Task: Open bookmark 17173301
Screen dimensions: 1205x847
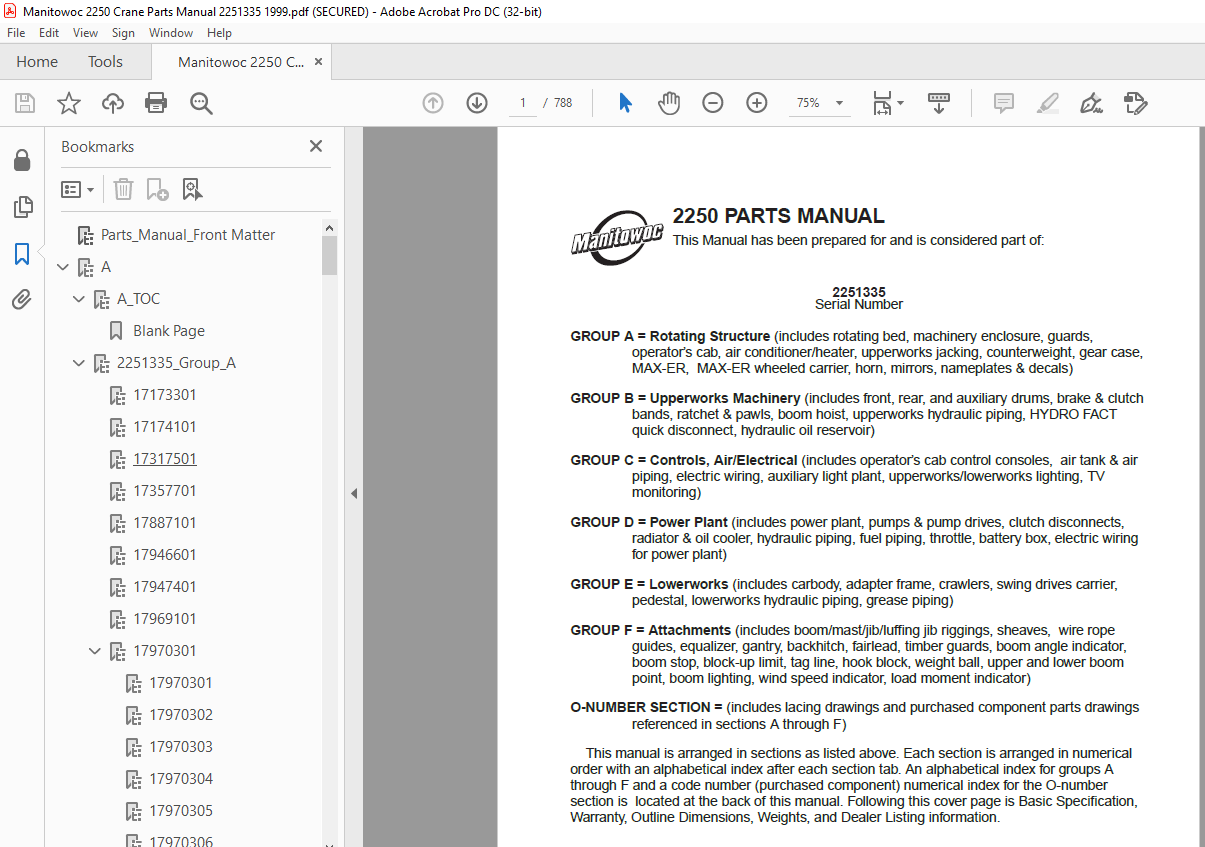Action: pos(165,395)
